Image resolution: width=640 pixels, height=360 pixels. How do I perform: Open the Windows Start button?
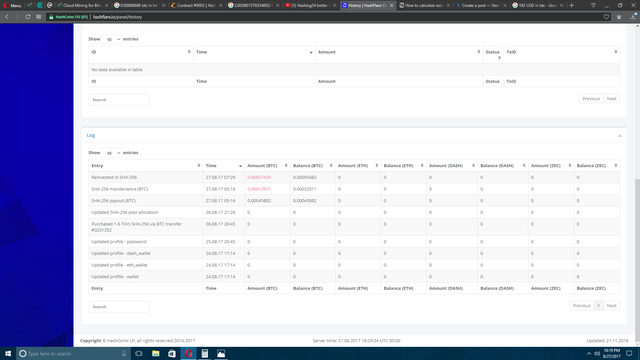(8, 353)
